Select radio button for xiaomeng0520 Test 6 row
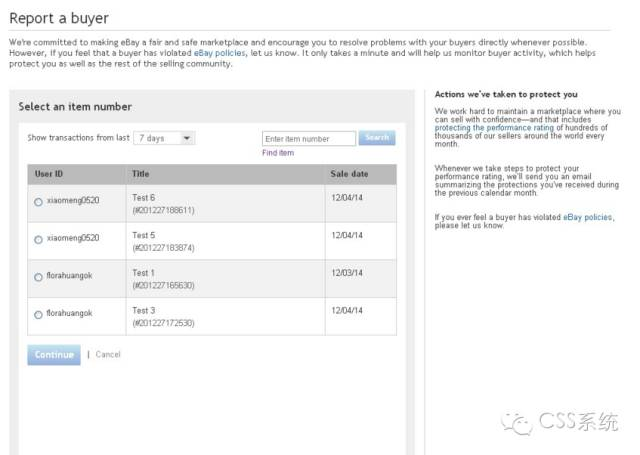640x455 pixels. pyautogui.click(x=38, y=202)
